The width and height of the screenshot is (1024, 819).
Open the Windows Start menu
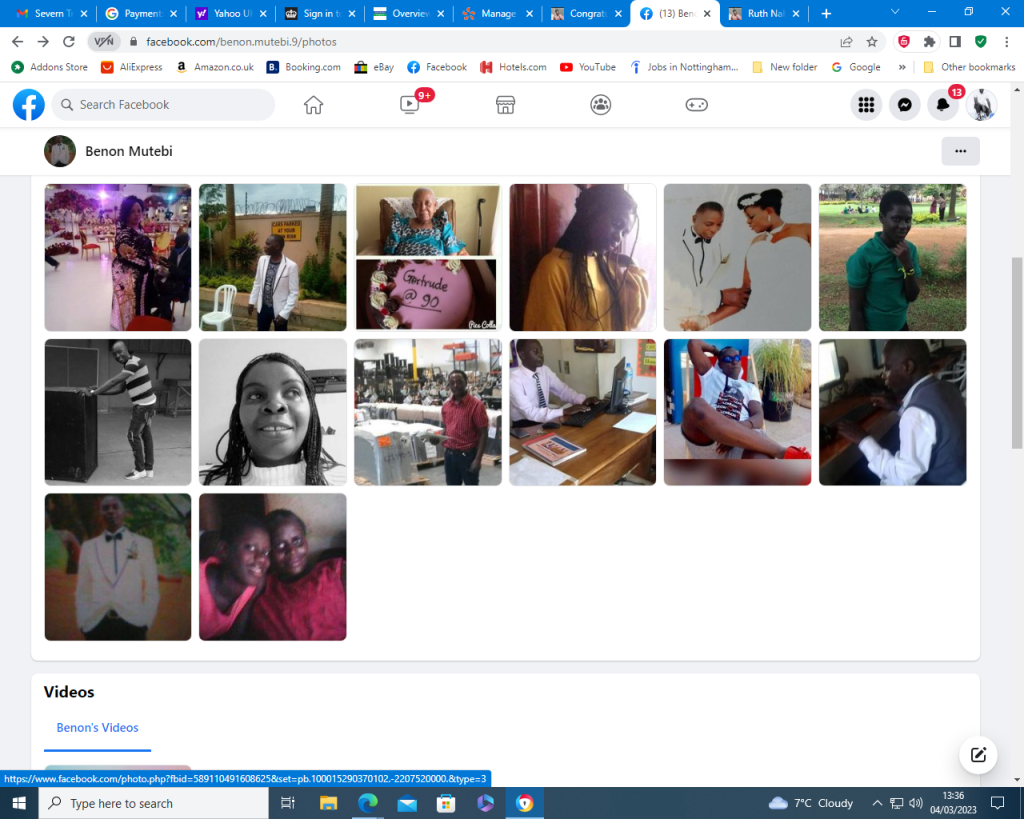19,803
